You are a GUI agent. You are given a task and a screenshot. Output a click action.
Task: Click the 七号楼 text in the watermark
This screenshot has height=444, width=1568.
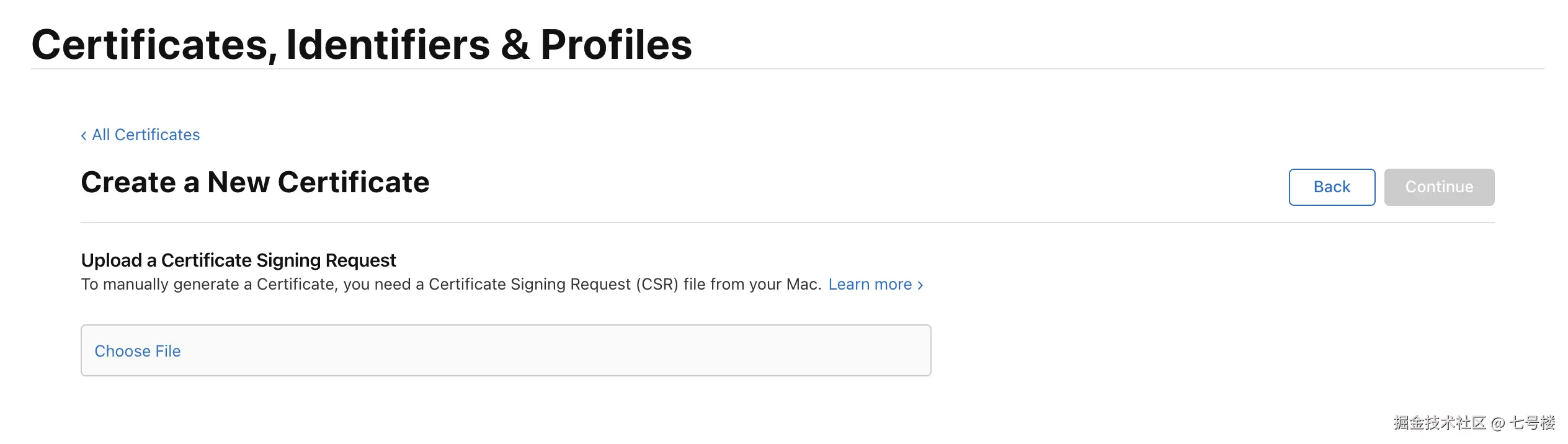1532,423
